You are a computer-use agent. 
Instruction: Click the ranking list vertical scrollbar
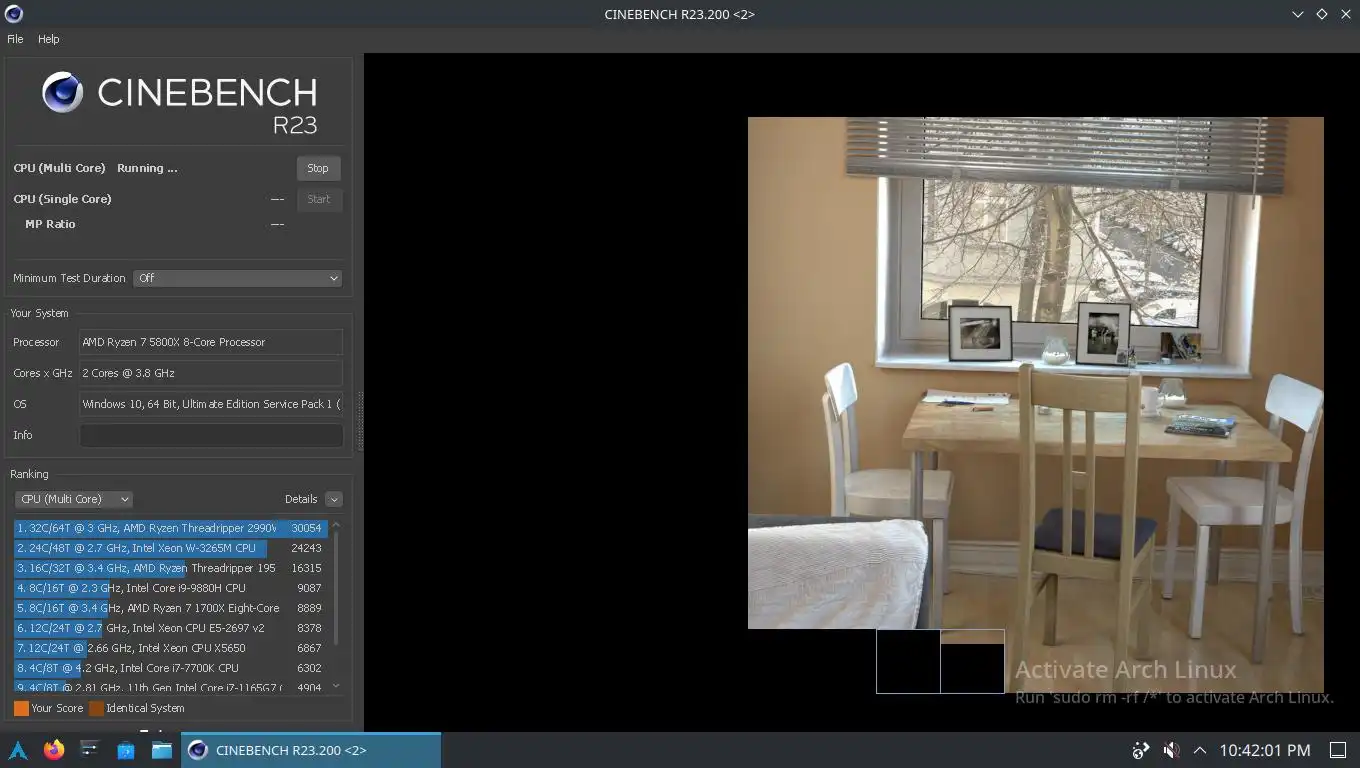[x=336, y=589]
